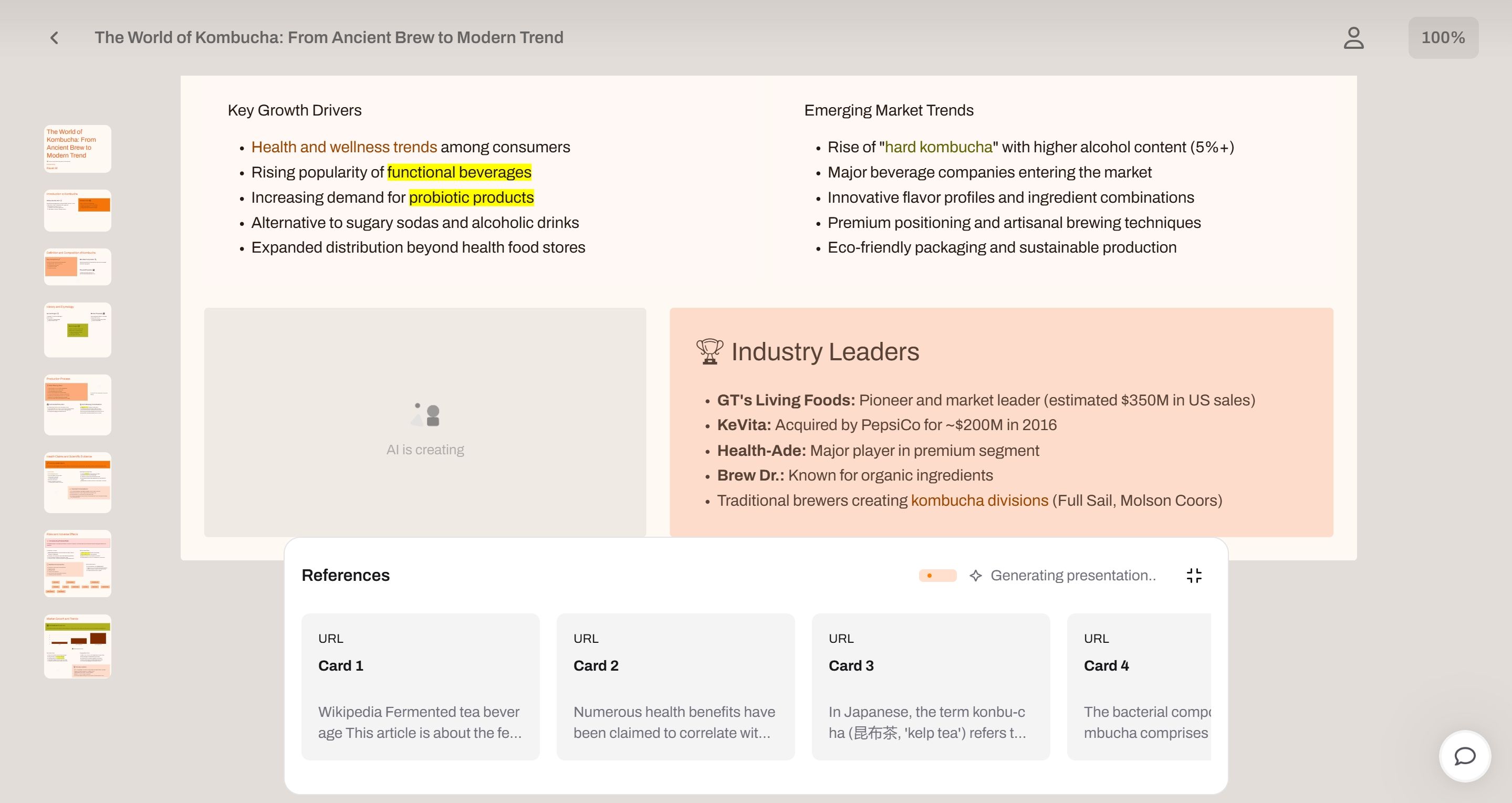Select the Health Claims slide thumbnail
The height and width of the screenshot is (803, 1512).
pyautogui.click(x=78, y=483)
